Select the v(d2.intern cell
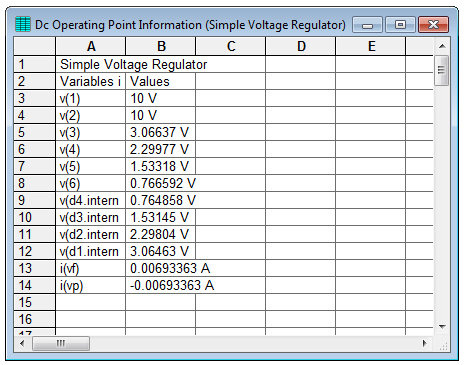The height and width of the screenshot is (365, 464). click(x=91, y=234)
